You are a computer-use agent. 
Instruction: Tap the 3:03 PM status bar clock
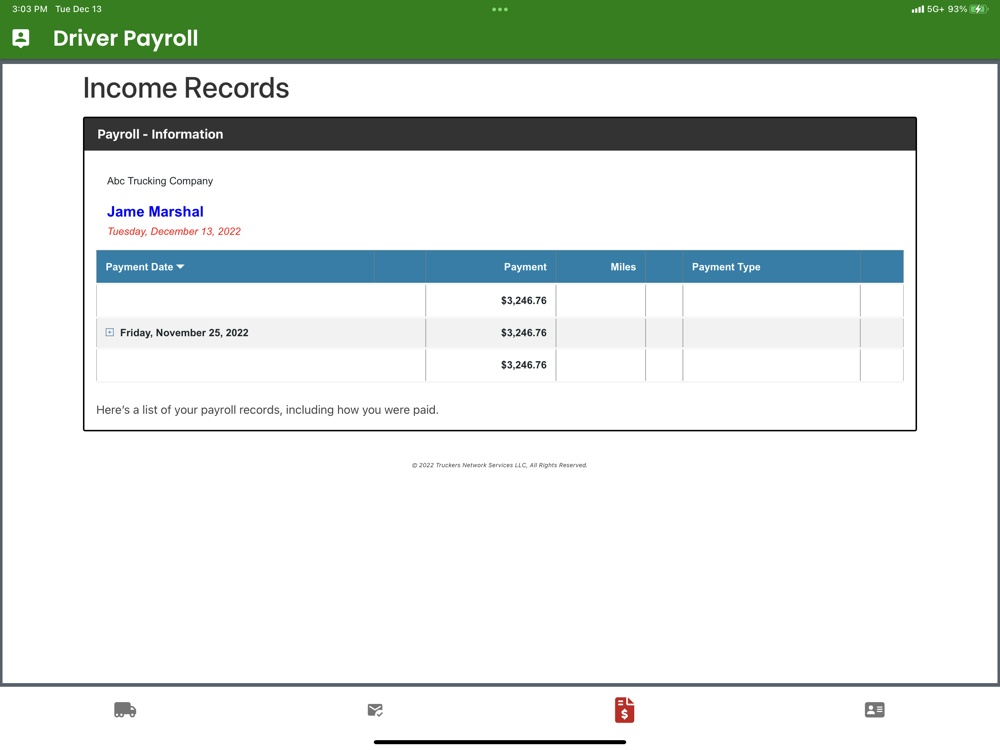[29, 9]
